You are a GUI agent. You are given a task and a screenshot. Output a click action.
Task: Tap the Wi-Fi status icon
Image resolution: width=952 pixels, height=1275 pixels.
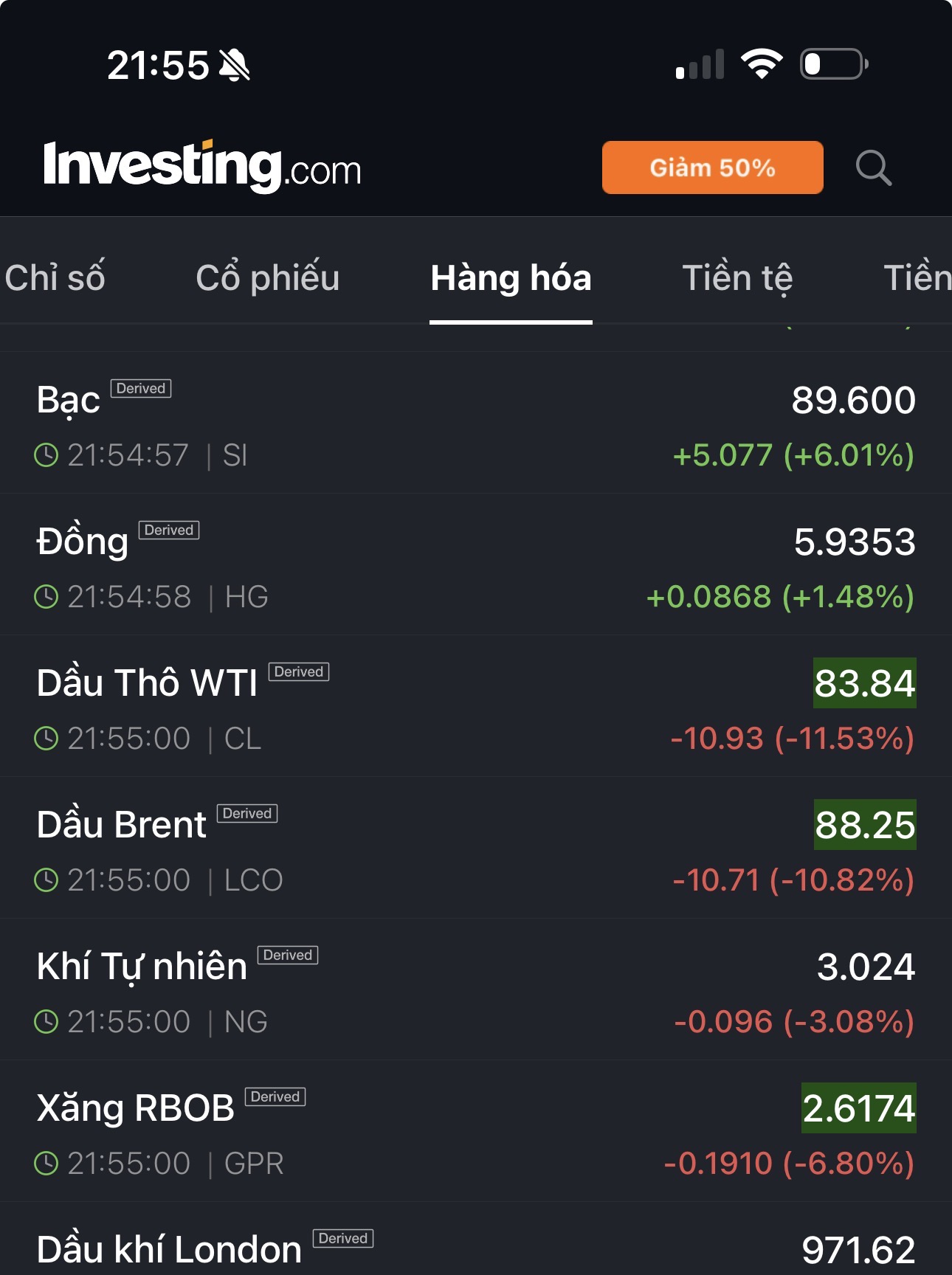point(762,64)
